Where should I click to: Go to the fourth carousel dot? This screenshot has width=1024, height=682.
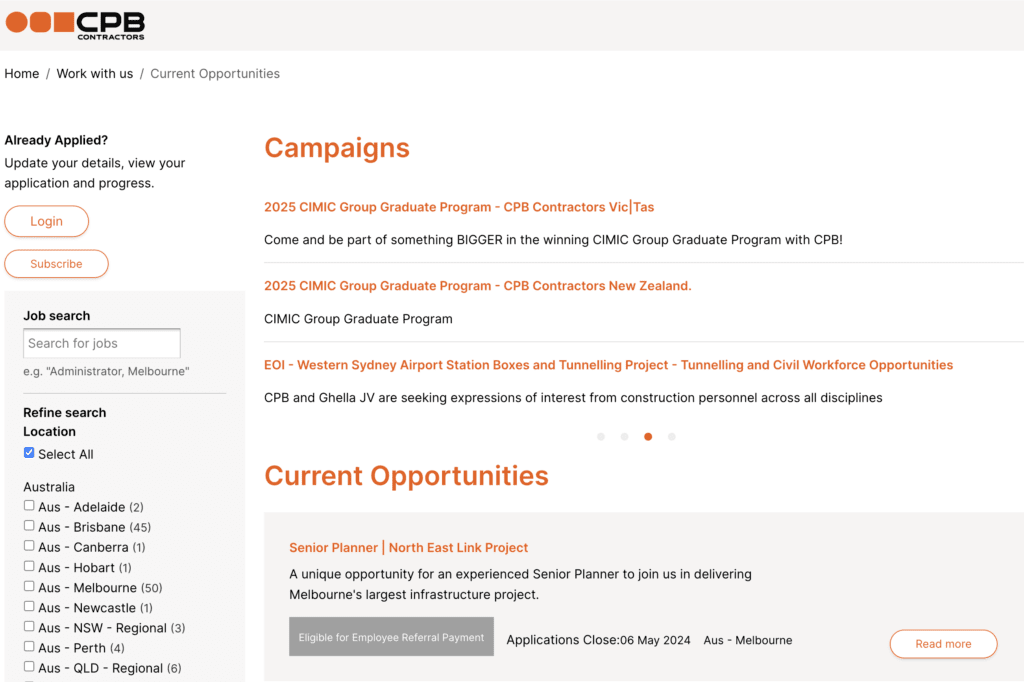pyautogui.click(x=671, y=436)
